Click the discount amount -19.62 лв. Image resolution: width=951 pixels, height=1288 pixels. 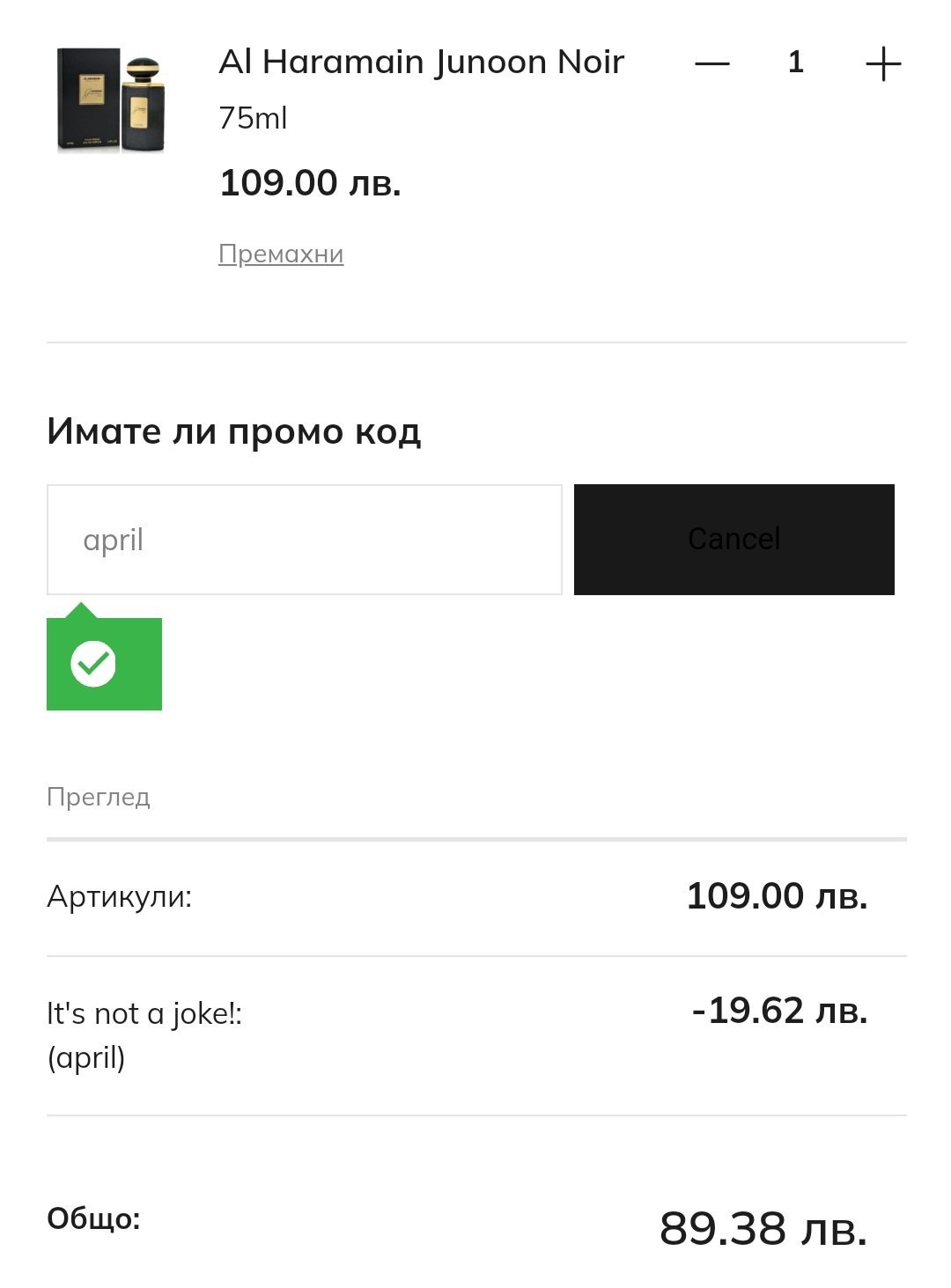[779, 1011]
